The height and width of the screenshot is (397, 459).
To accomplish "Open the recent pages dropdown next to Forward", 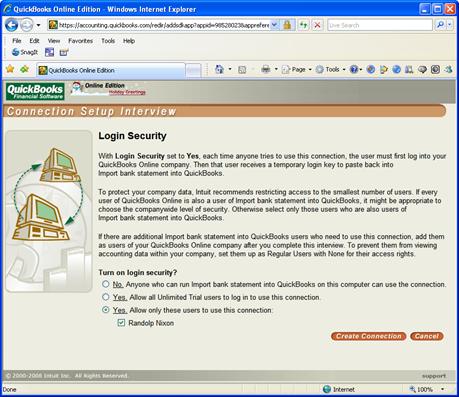I will [x=38, y=25].
